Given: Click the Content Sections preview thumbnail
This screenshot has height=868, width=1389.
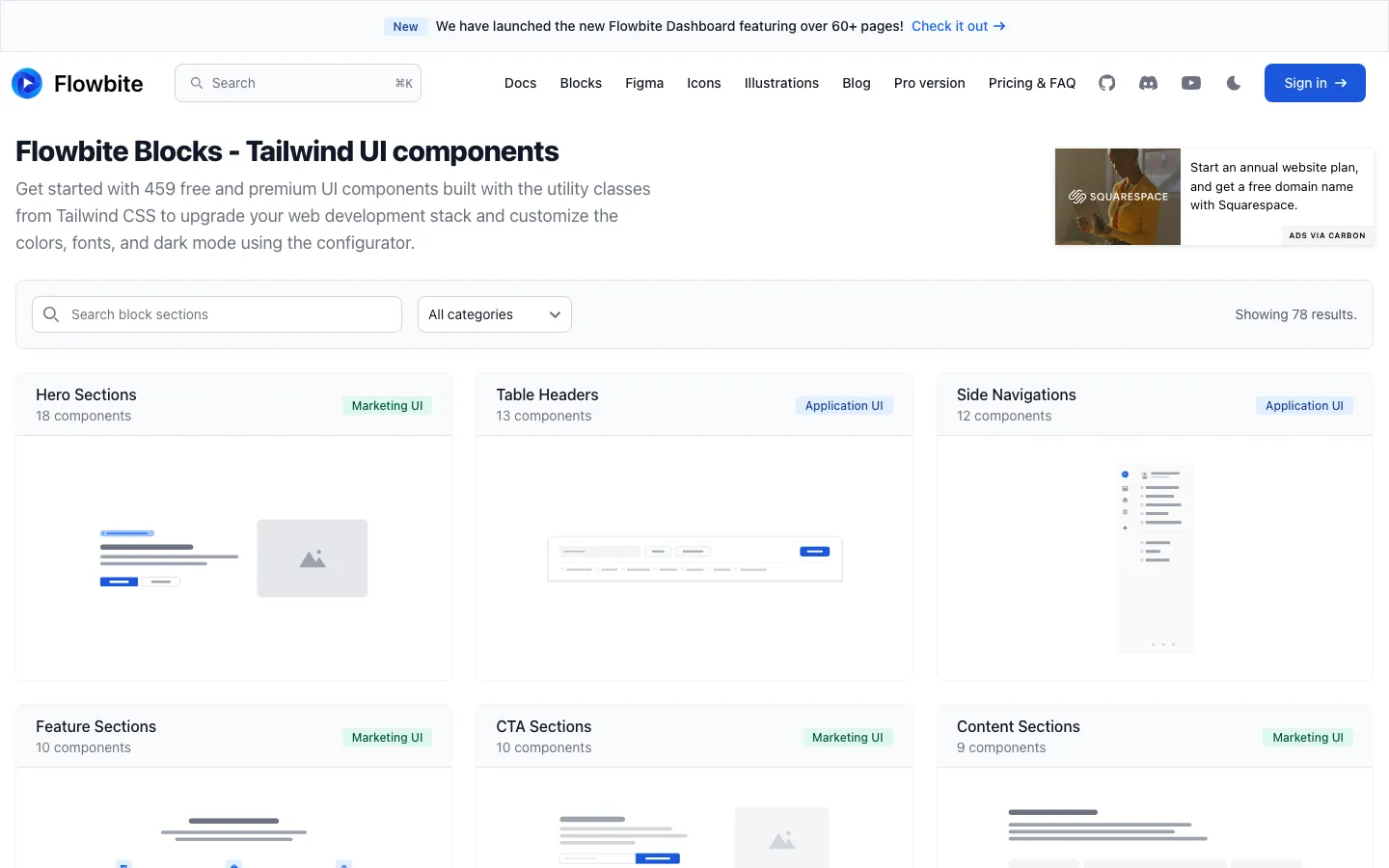Looking at the screenshot, I should coord(1155,818).
